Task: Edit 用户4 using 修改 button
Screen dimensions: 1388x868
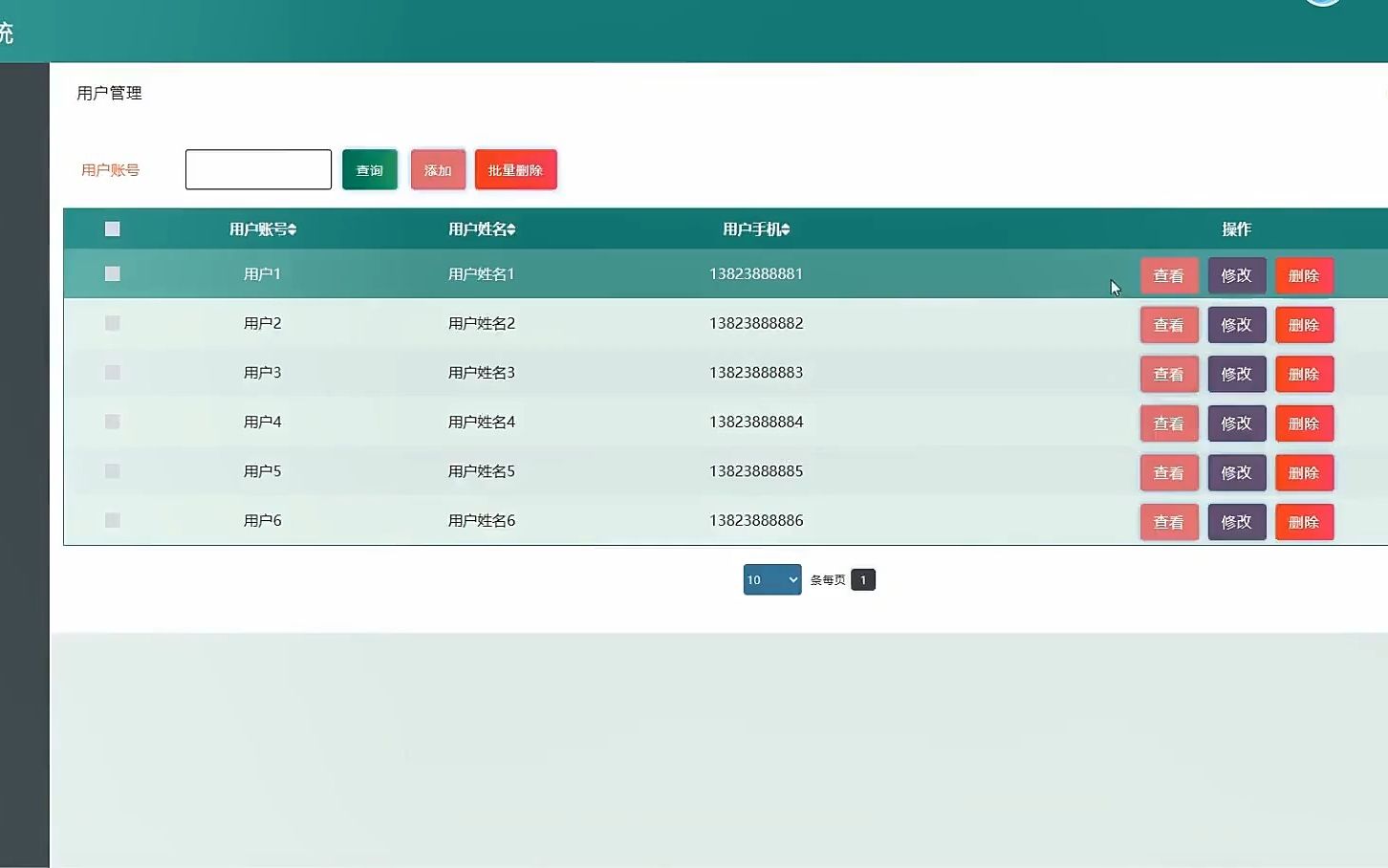Action: (x=1237, y=423)
